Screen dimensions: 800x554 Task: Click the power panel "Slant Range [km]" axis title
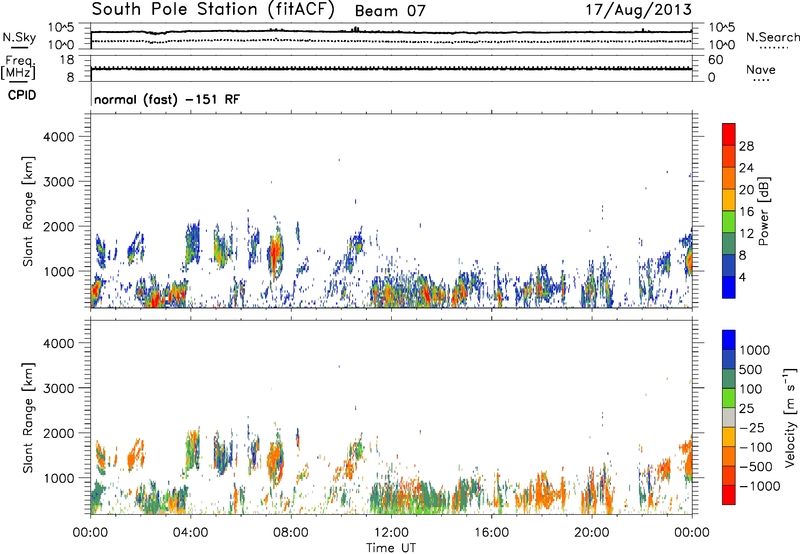[28, 211]
